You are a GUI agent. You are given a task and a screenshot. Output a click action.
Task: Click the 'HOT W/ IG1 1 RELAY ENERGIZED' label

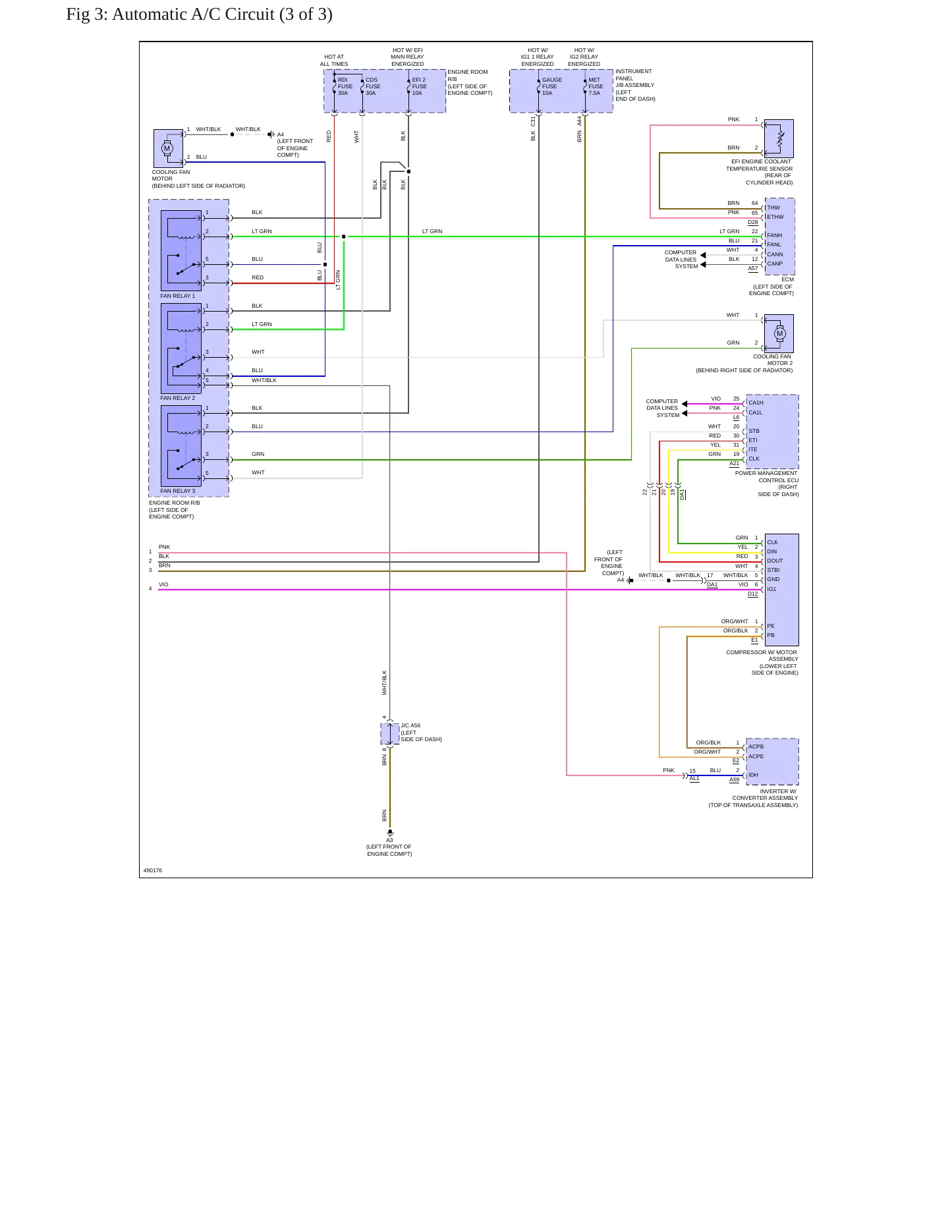tap(538, 57)
